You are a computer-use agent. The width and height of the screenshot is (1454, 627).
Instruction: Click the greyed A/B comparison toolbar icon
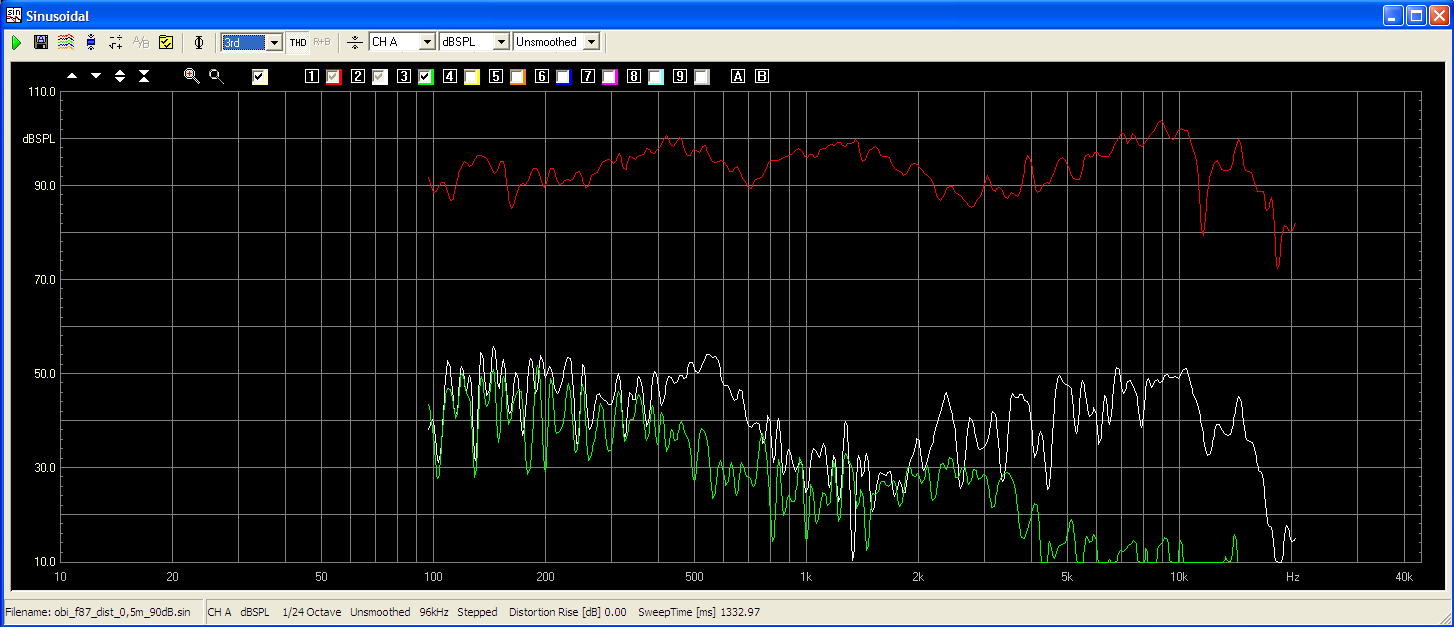[141, 42]
